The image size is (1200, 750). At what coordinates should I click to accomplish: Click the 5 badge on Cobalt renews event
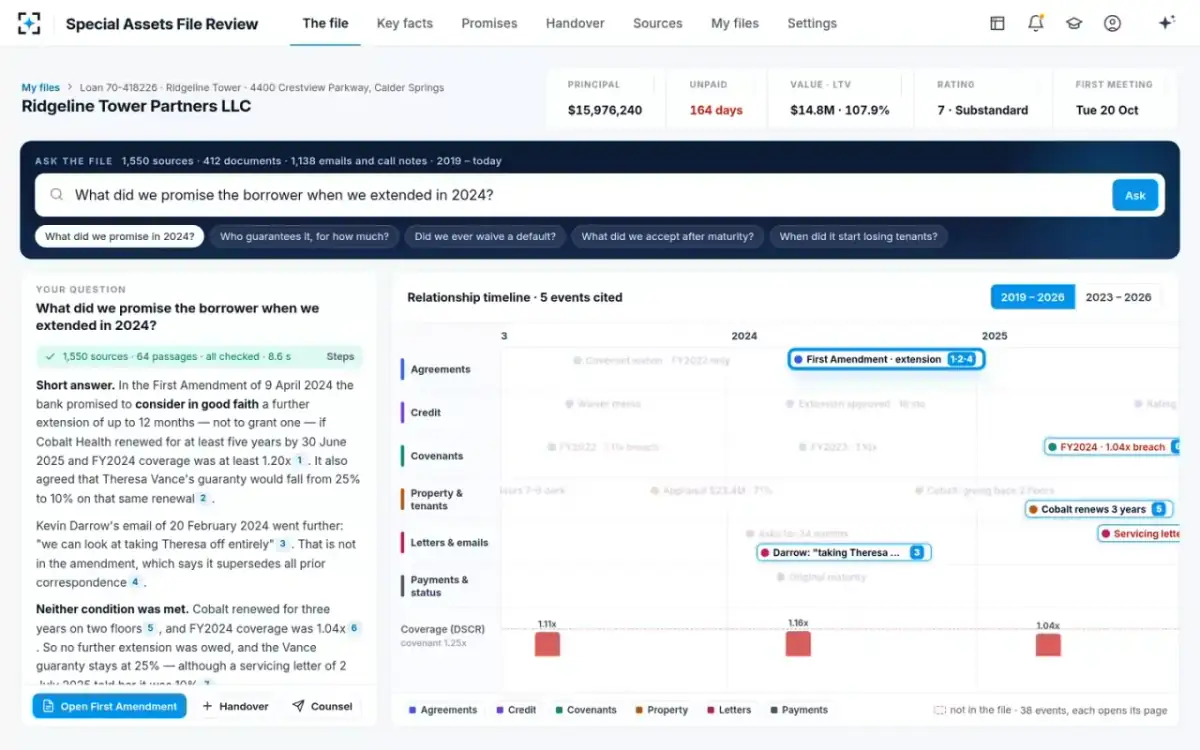click(x=1158, y=509)
